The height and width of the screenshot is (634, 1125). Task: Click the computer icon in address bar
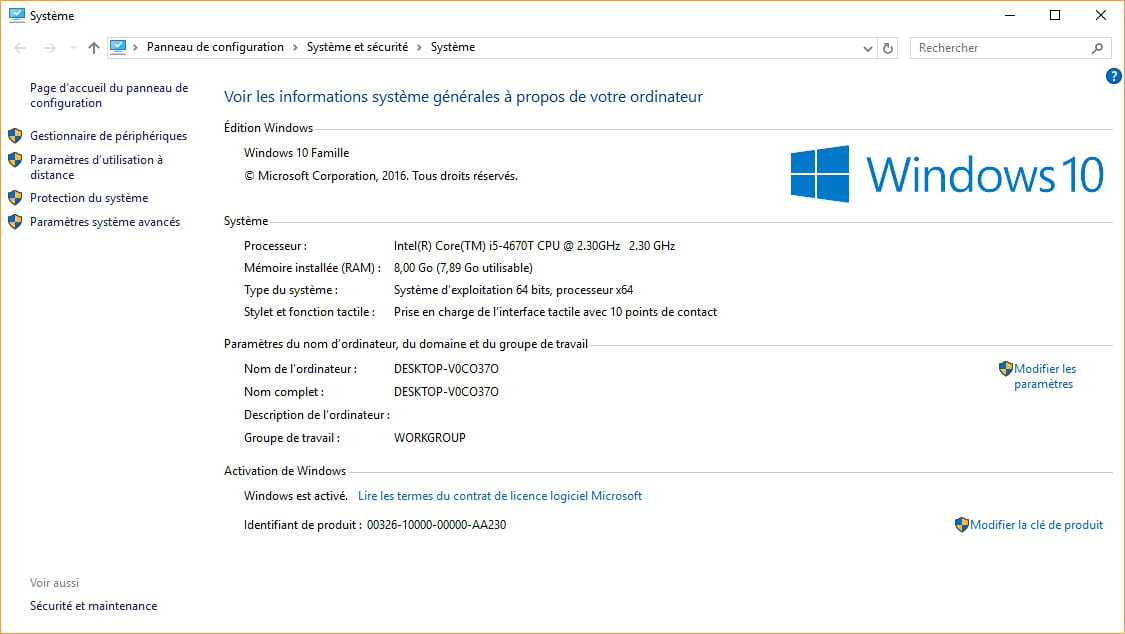point(118,47)
